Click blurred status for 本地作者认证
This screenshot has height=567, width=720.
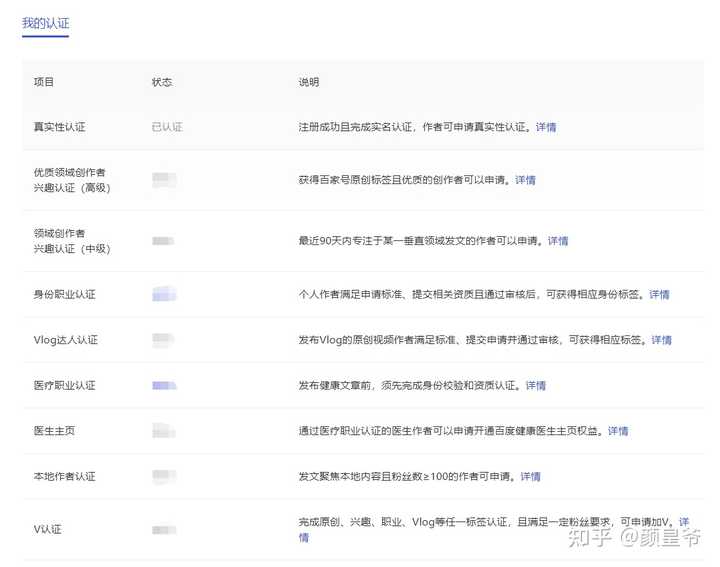(x=164, y=476)
